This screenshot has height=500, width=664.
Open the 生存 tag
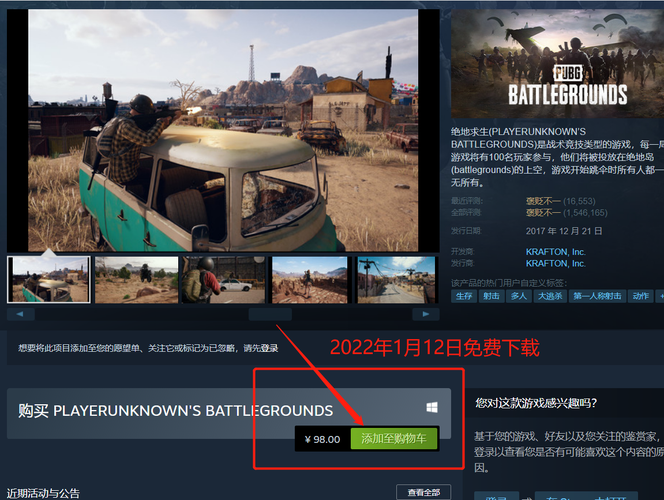pyautogui.click(x=464, y=296)
